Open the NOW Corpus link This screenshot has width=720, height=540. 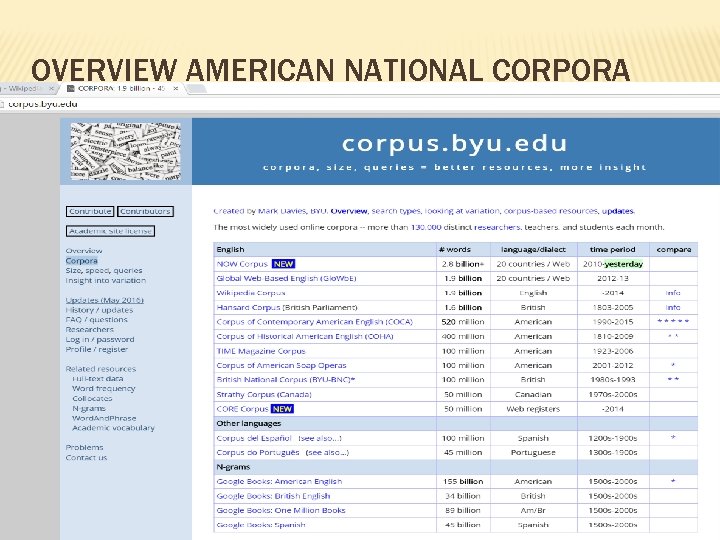242,264
